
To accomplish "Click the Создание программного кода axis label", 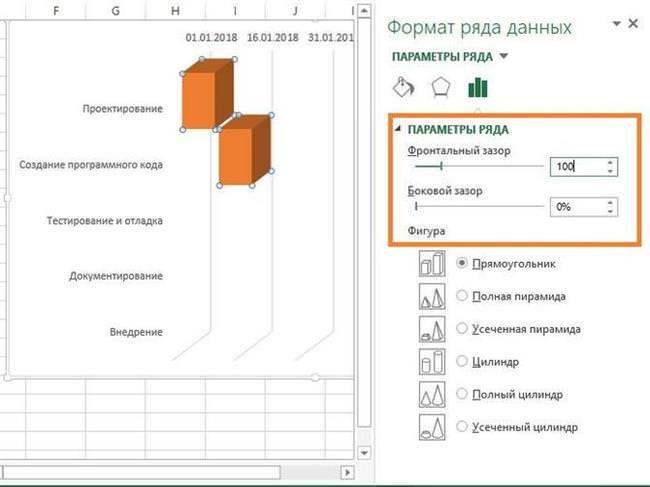I will coord(91,165).
